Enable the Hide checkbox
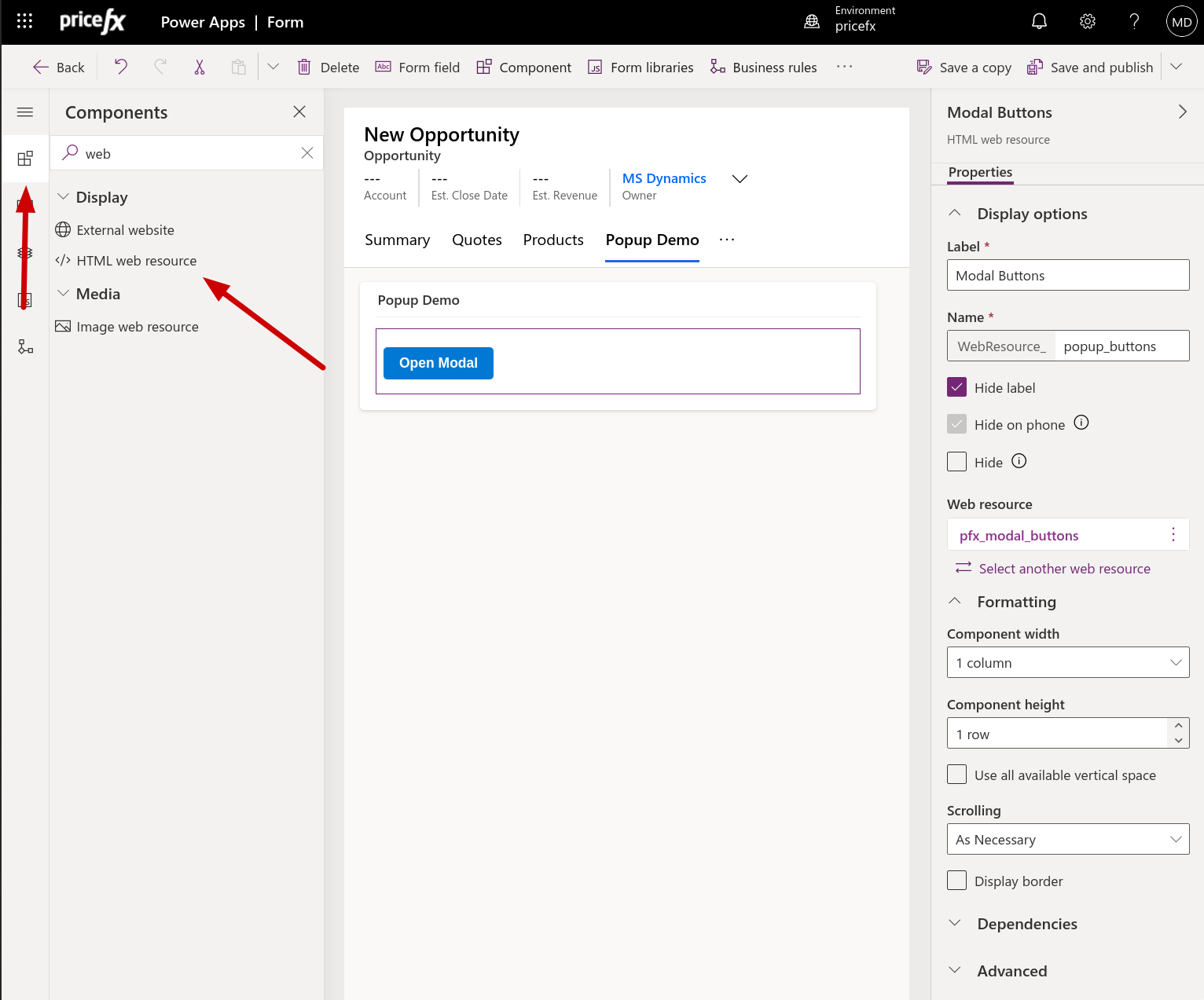This screenshot has height=1000, width=1204. [956, 462]
